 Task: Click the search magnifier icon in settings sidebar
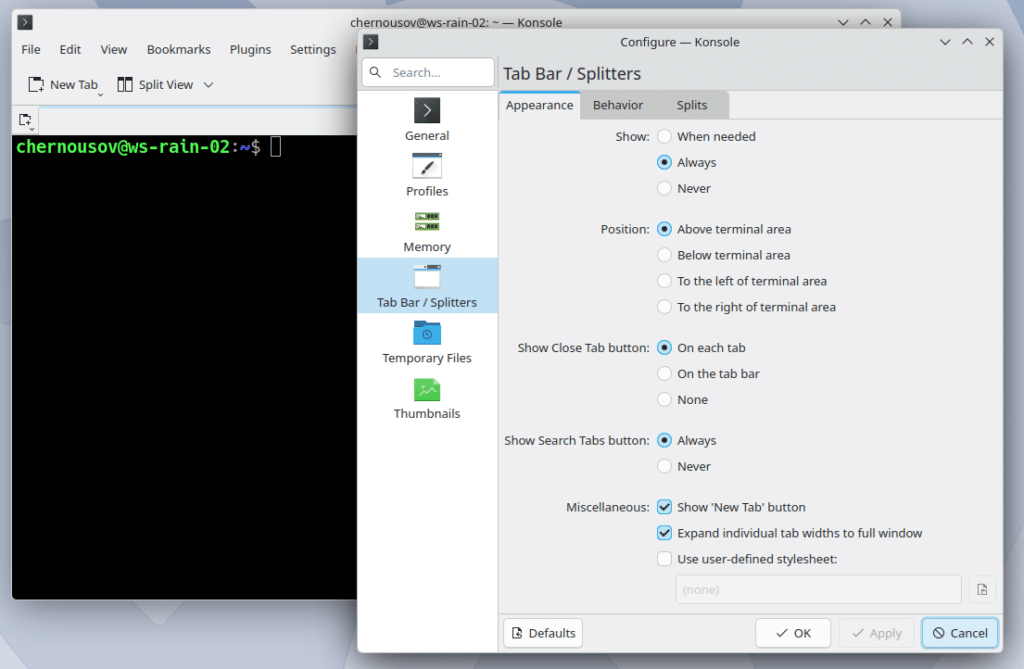click(x=376, y=73)
